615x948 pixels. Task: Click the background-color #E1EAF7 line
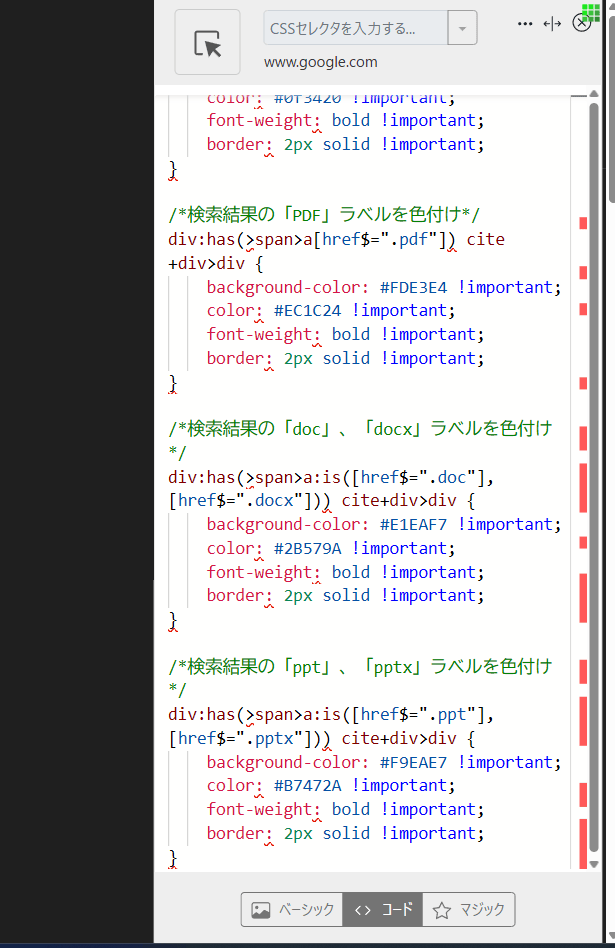tap(384, 524)
